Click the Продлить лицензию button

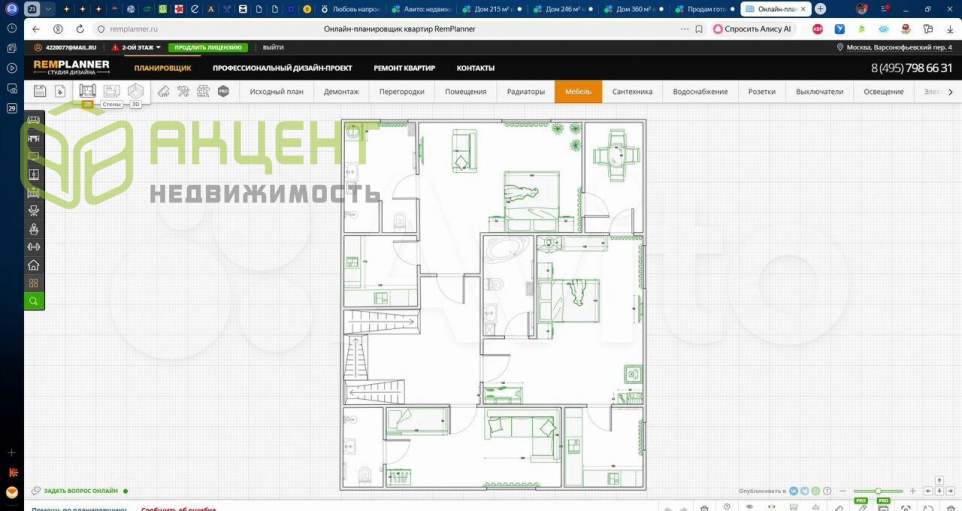pos(207,47)
